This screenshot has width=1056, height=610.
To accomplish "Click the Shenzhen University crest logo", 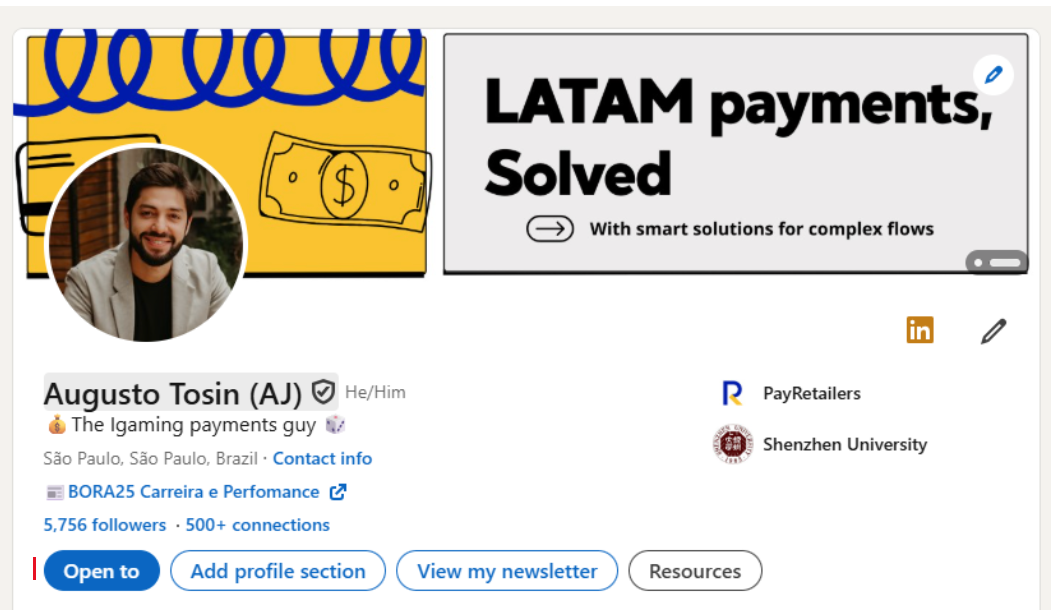I will [733, 444].
